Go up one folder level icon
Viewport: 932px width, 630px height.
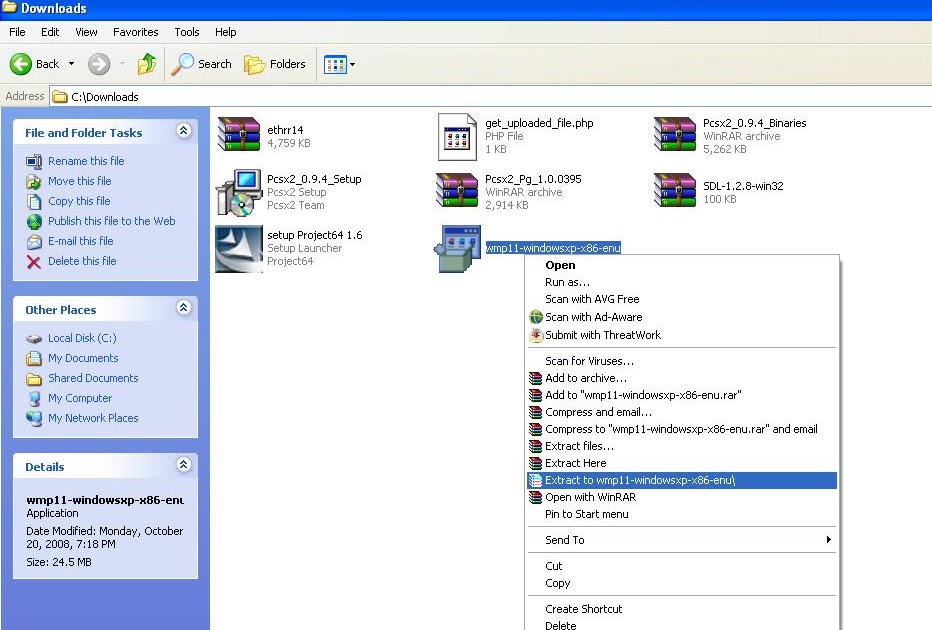[x=146, y=64]
